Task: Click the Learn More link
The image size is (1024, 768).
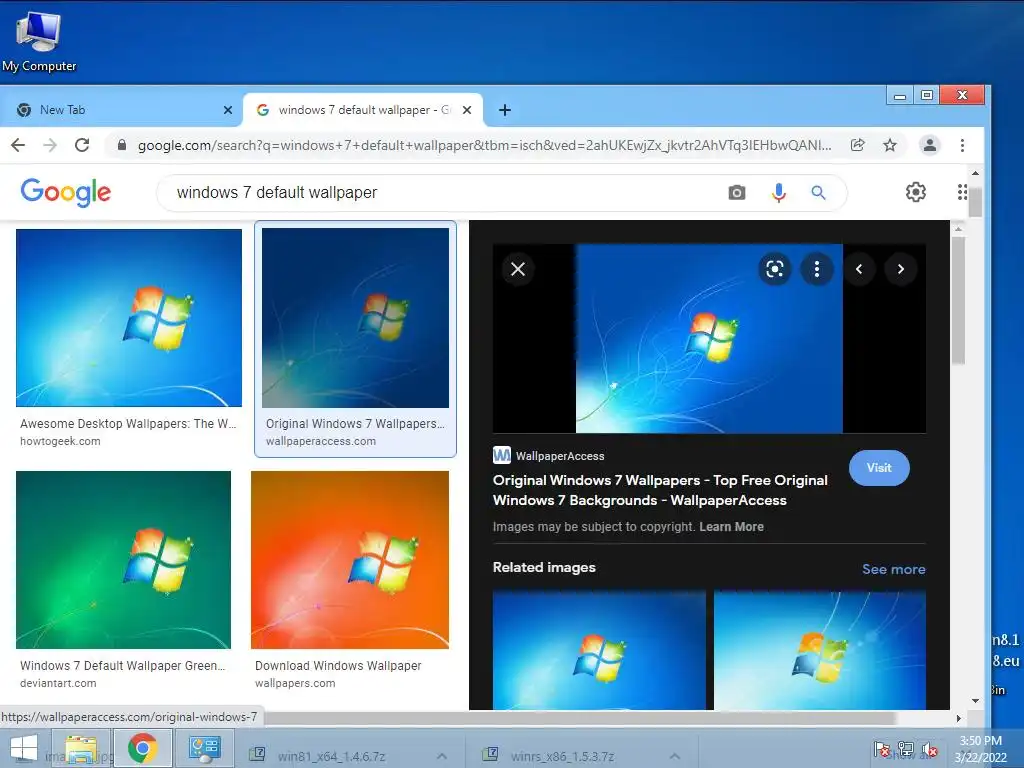Action: click(x=731, y=526)
